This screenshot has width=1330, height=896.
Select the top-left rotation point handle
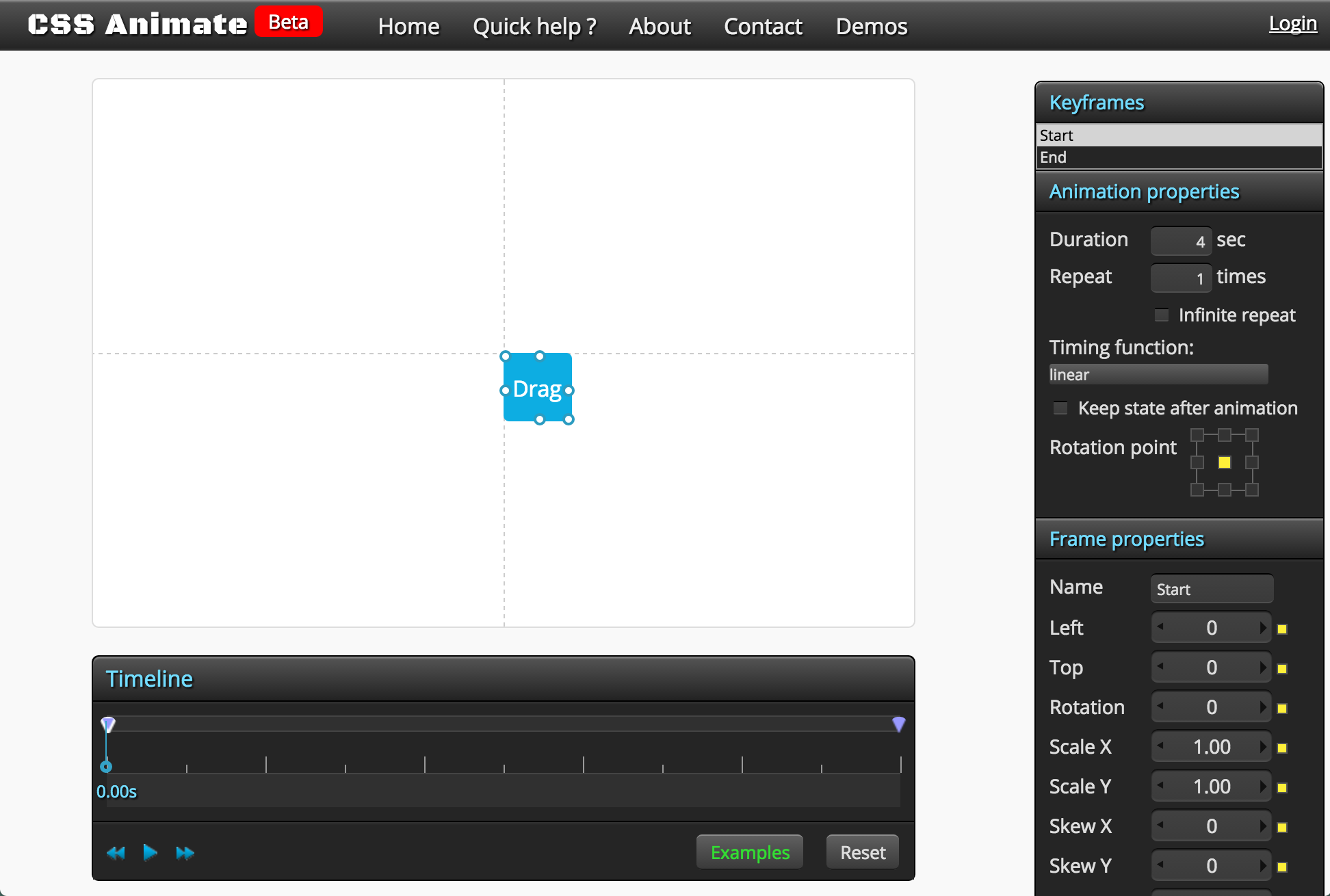(x=1196, y=434)
